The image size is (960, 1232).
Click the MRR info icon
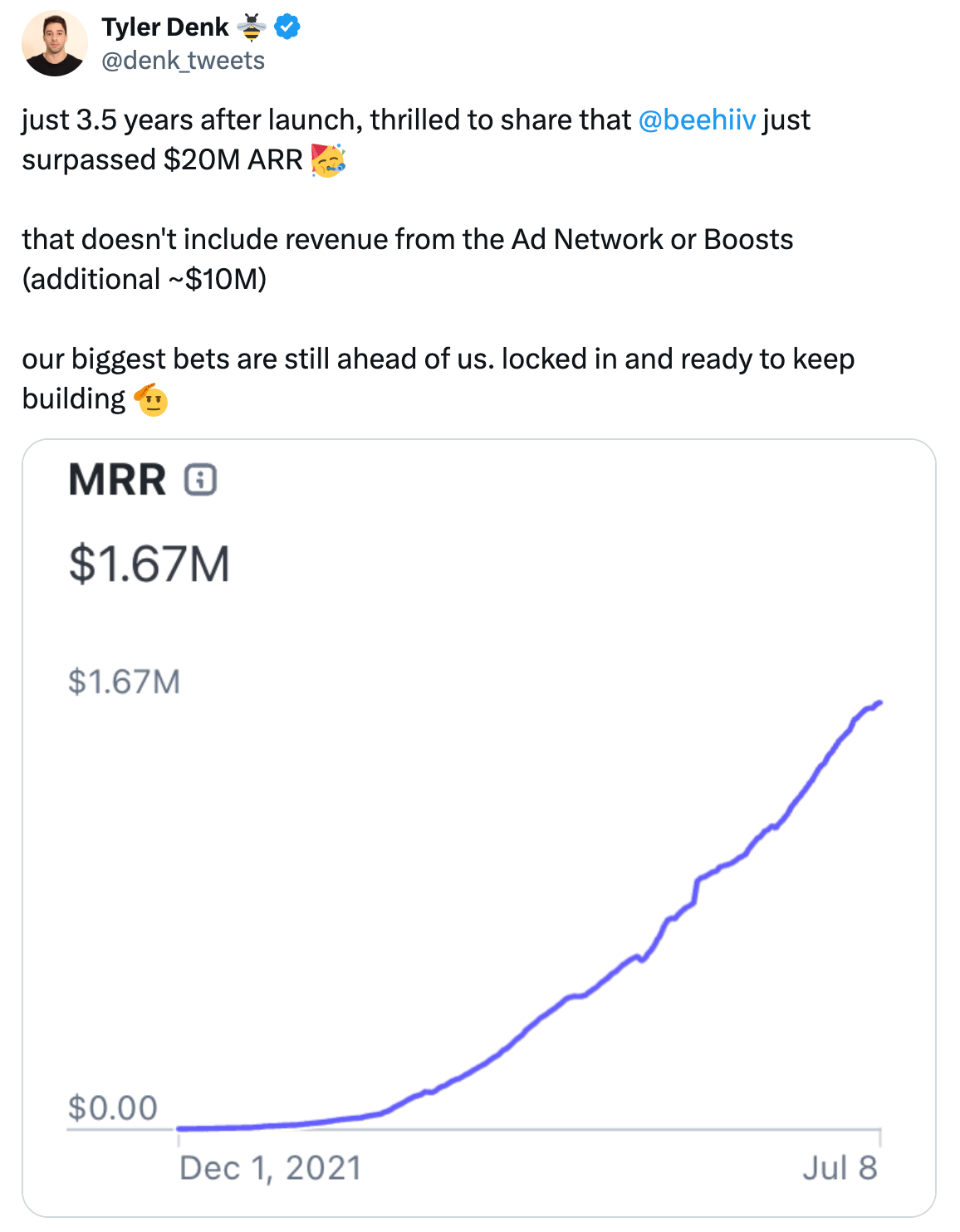[200, 481]
